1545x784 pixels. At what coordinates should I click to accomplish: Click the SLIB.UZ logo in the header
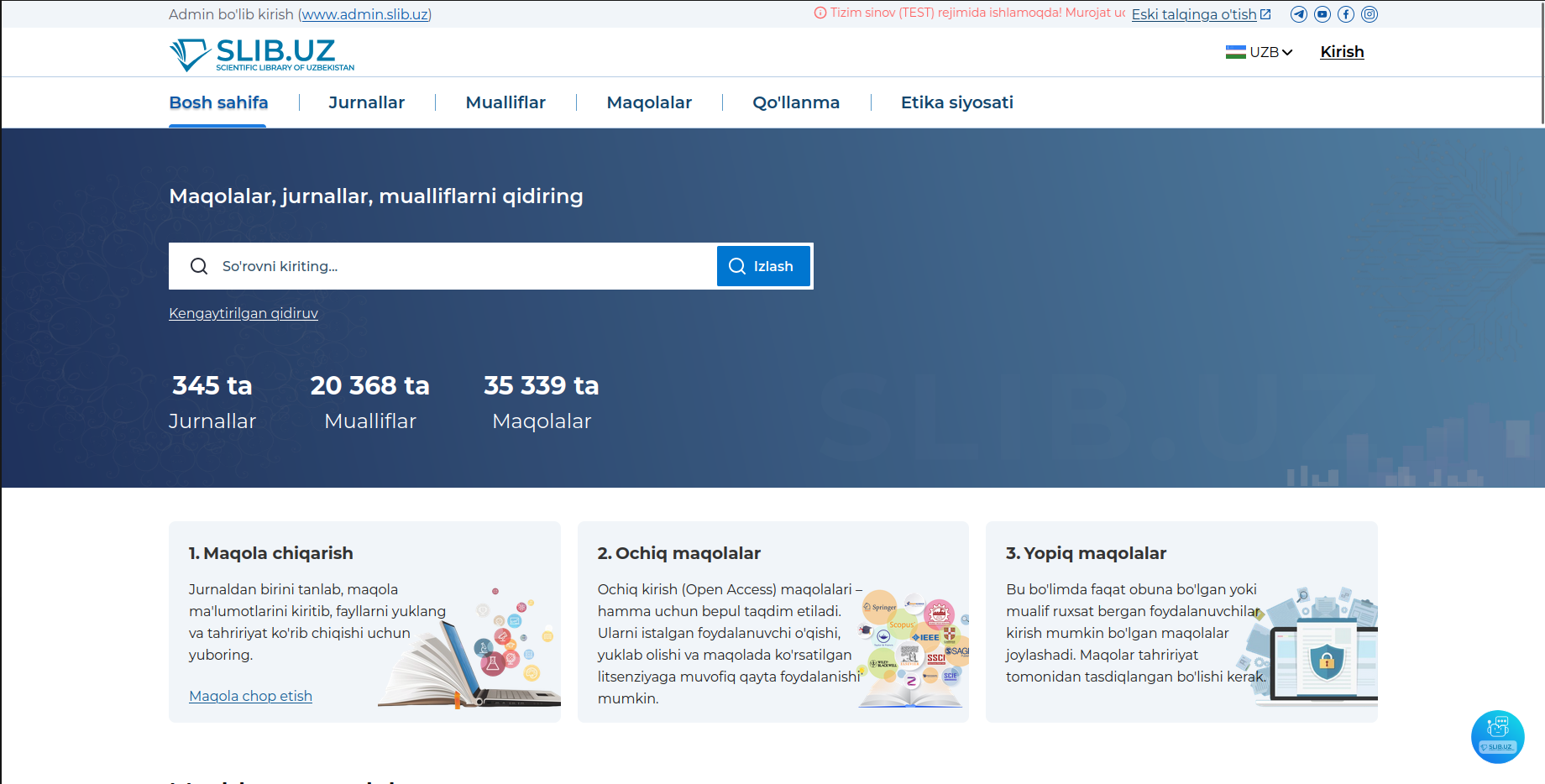pyautogui.click(x=262, y=55)
